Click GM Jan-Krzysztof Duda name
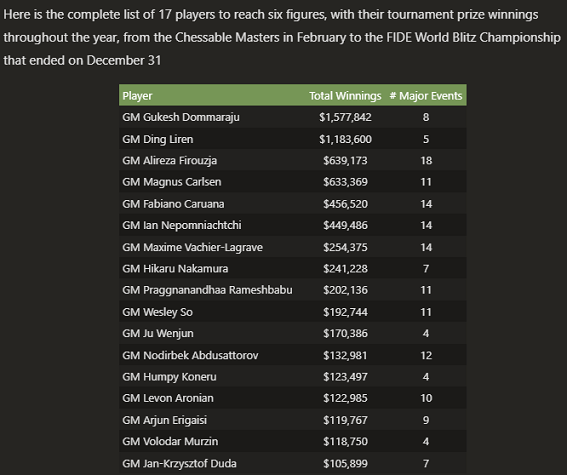The width and height of the screenshot is (567, 475). pyautogui.click(x=179, y=463)
